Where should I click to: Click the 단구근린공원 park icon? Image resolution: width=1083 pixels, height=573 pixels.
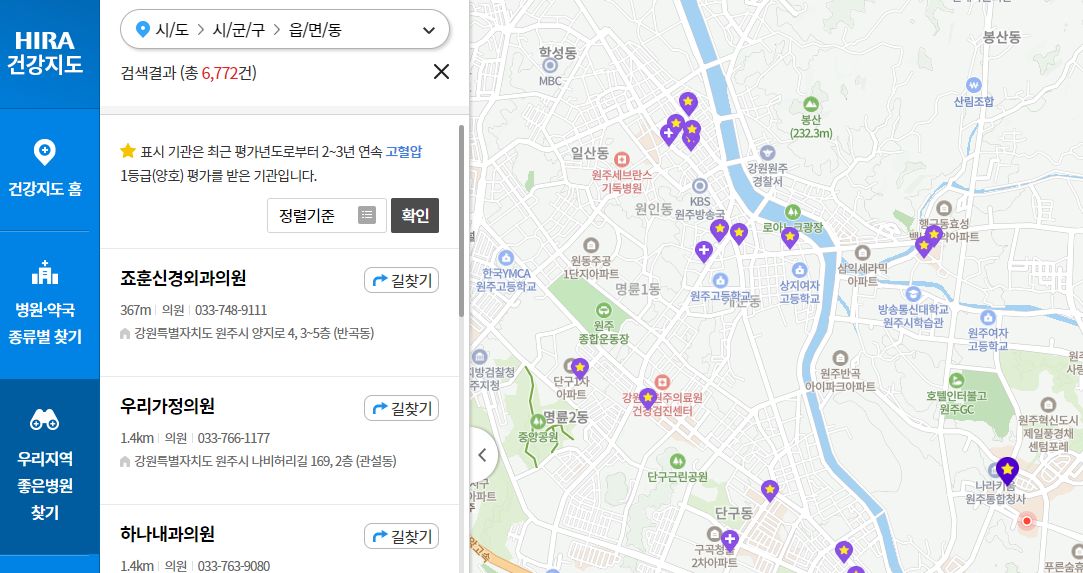click(678, 460)
